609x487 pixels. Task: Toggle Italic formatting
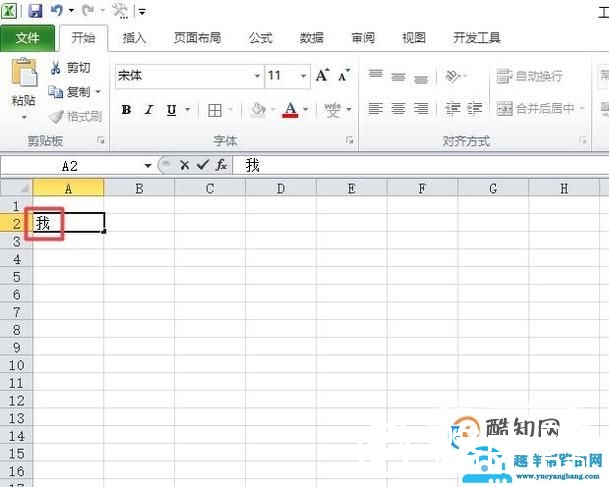[149, 110]
